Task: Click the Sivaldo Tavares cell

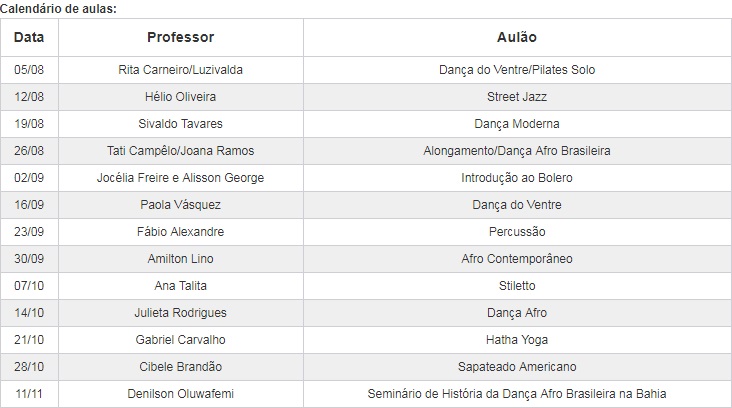Action: tap(180, 124)
